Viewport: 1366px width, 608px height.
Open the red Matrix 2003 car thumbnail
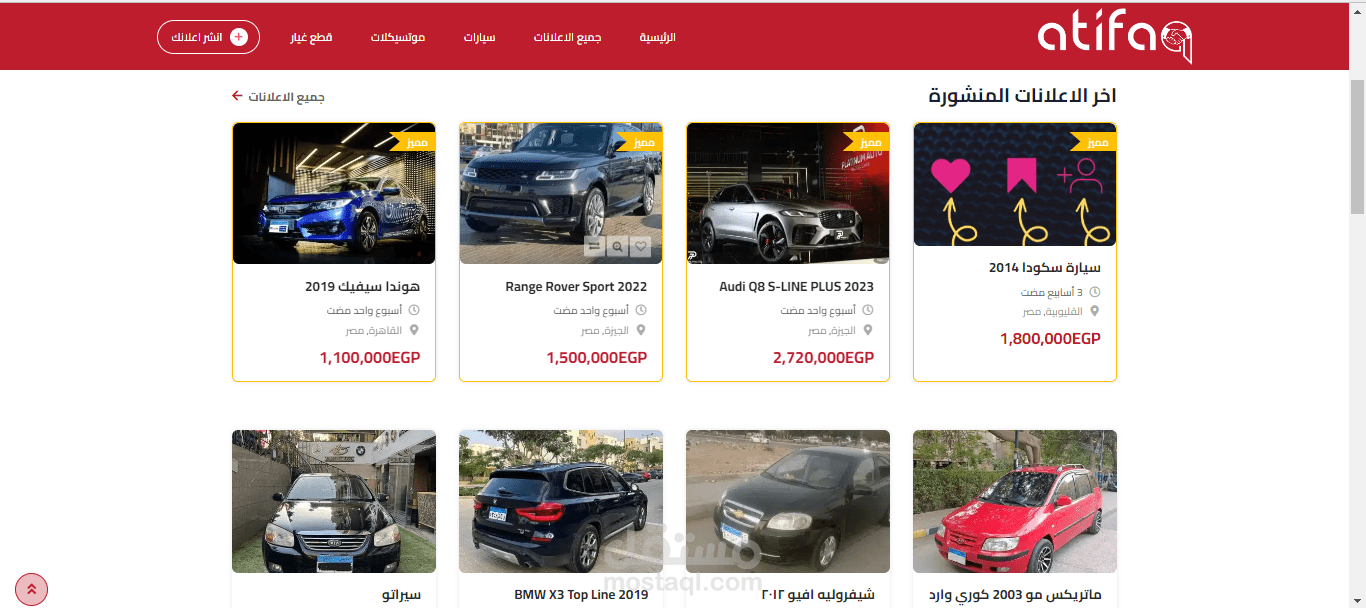pyautogui.click(x=1015, y=501)
